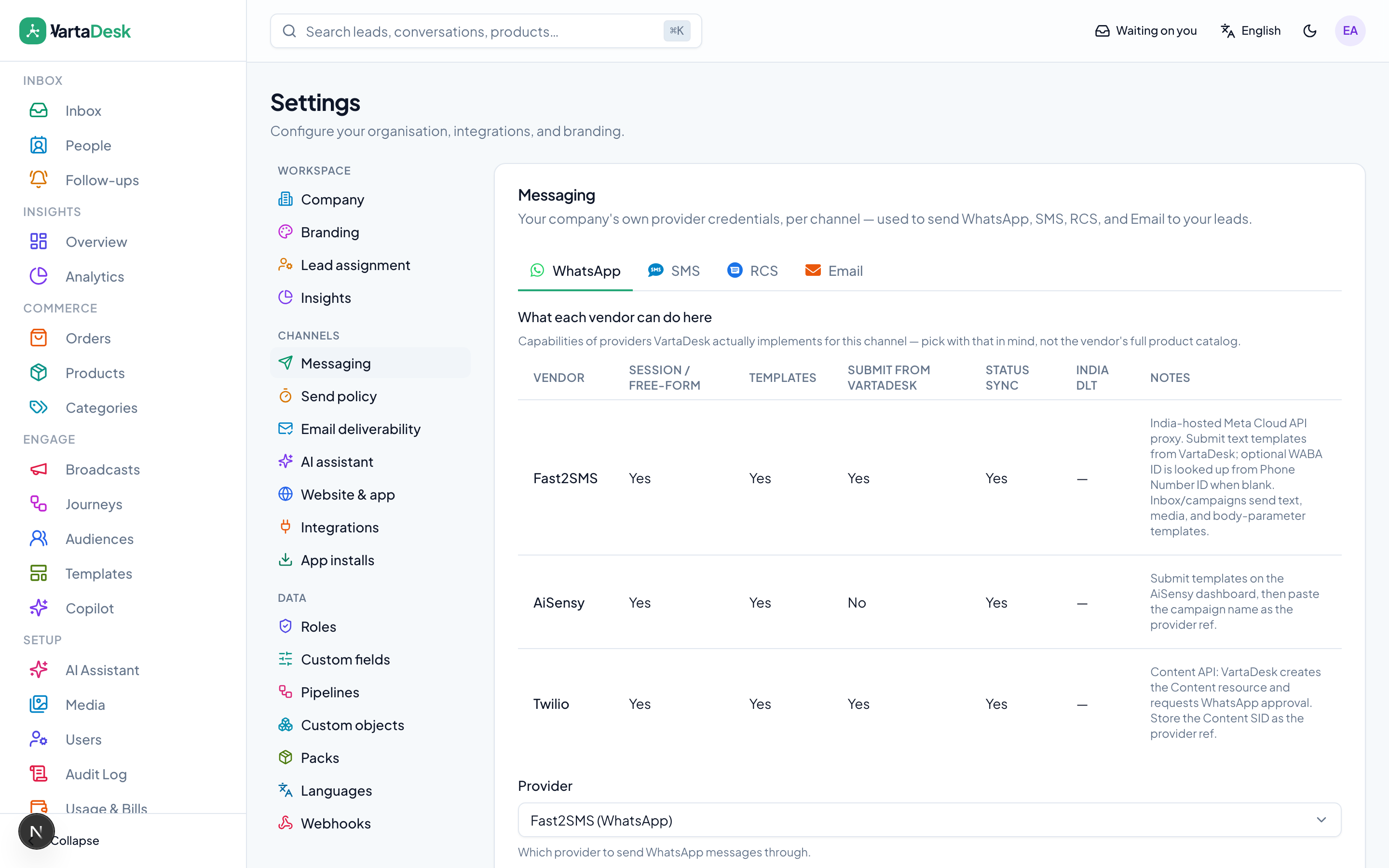Click the People icon
Viewport: 1389px width, 868px height.
(x=39, y=145)
